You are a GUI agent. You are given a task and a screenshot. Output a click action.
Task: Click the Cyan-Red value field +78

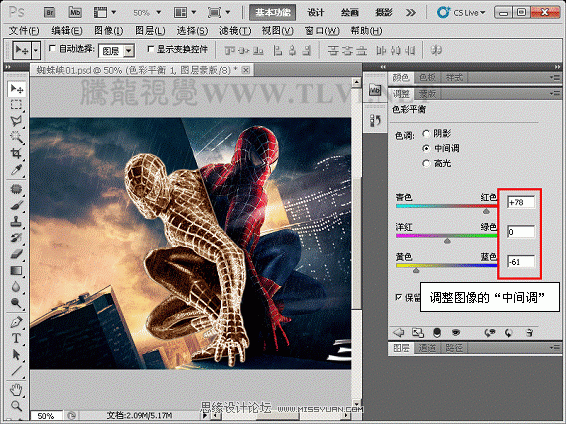tap(521, 202)
